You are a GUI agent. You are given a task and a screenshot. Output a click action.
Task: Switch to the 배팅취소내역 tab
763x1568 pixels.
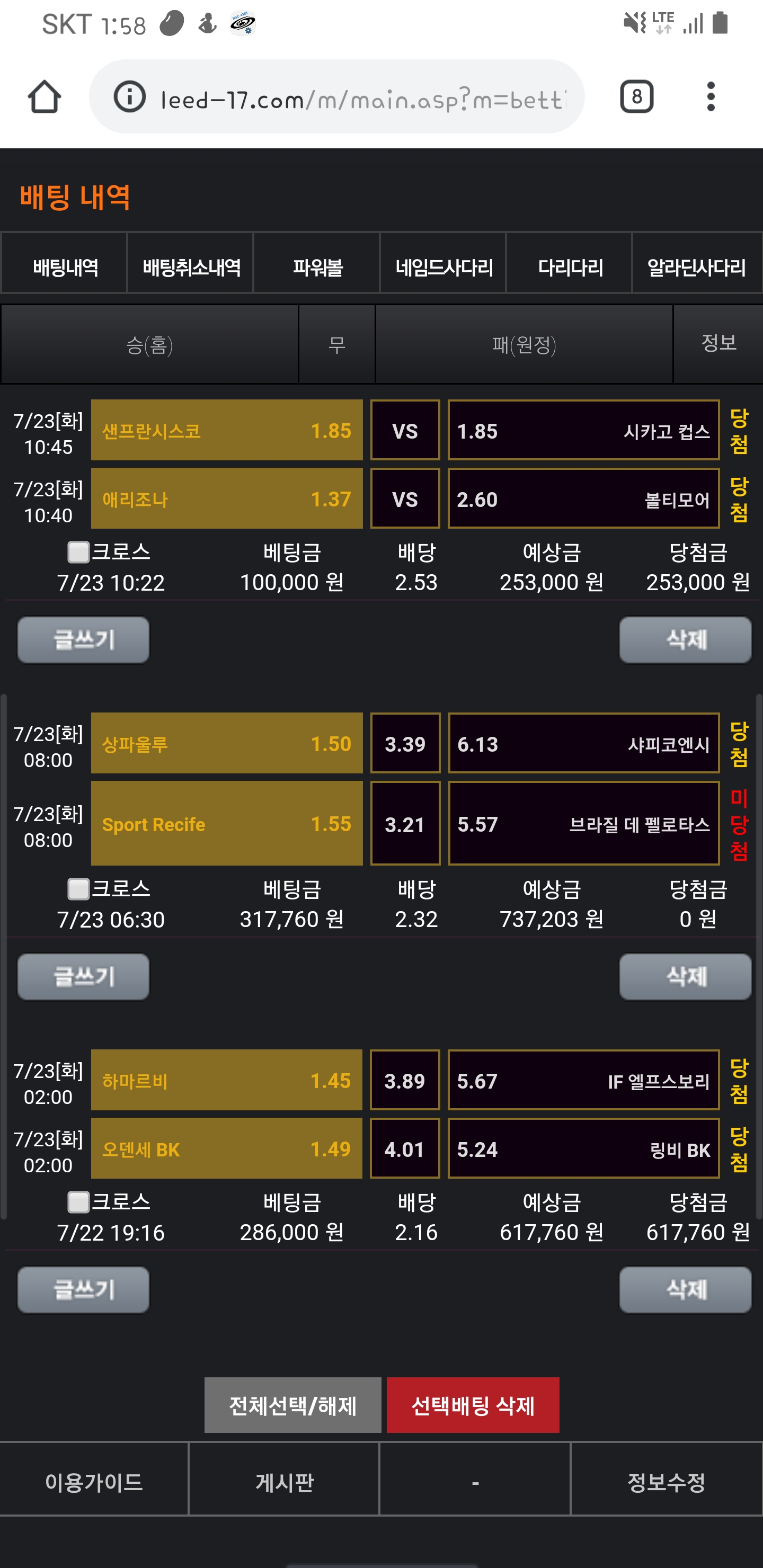click(x=191, y=267)
